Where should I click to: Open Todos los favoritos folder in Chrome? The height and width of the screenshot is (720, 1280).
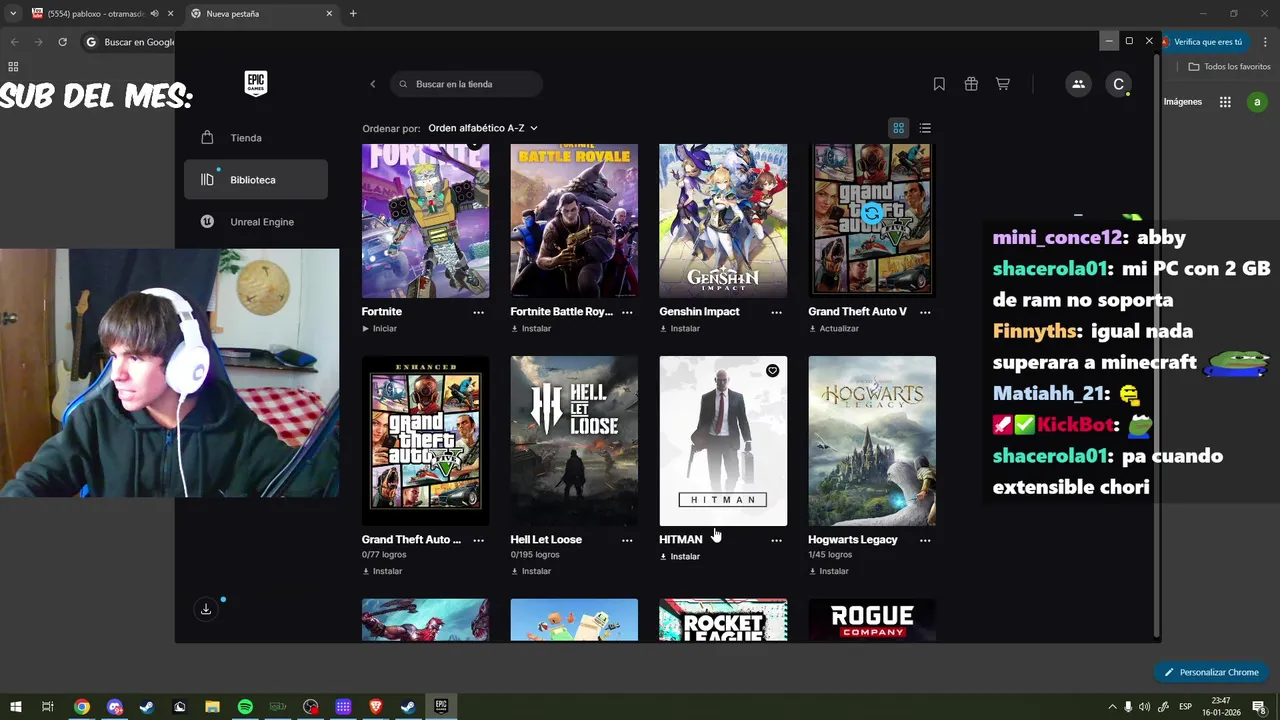point(1230,66)
